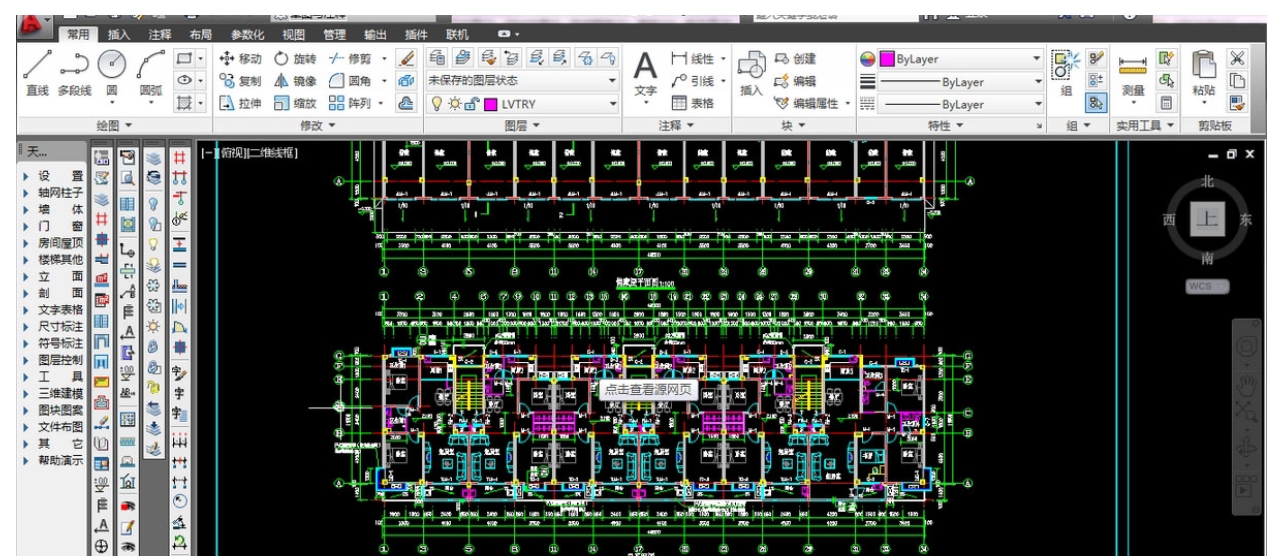Viewport: 1273px width, 556px height.
Task: Open 未保存的图层状态 layer state dropdown
Action: (523, 81)
